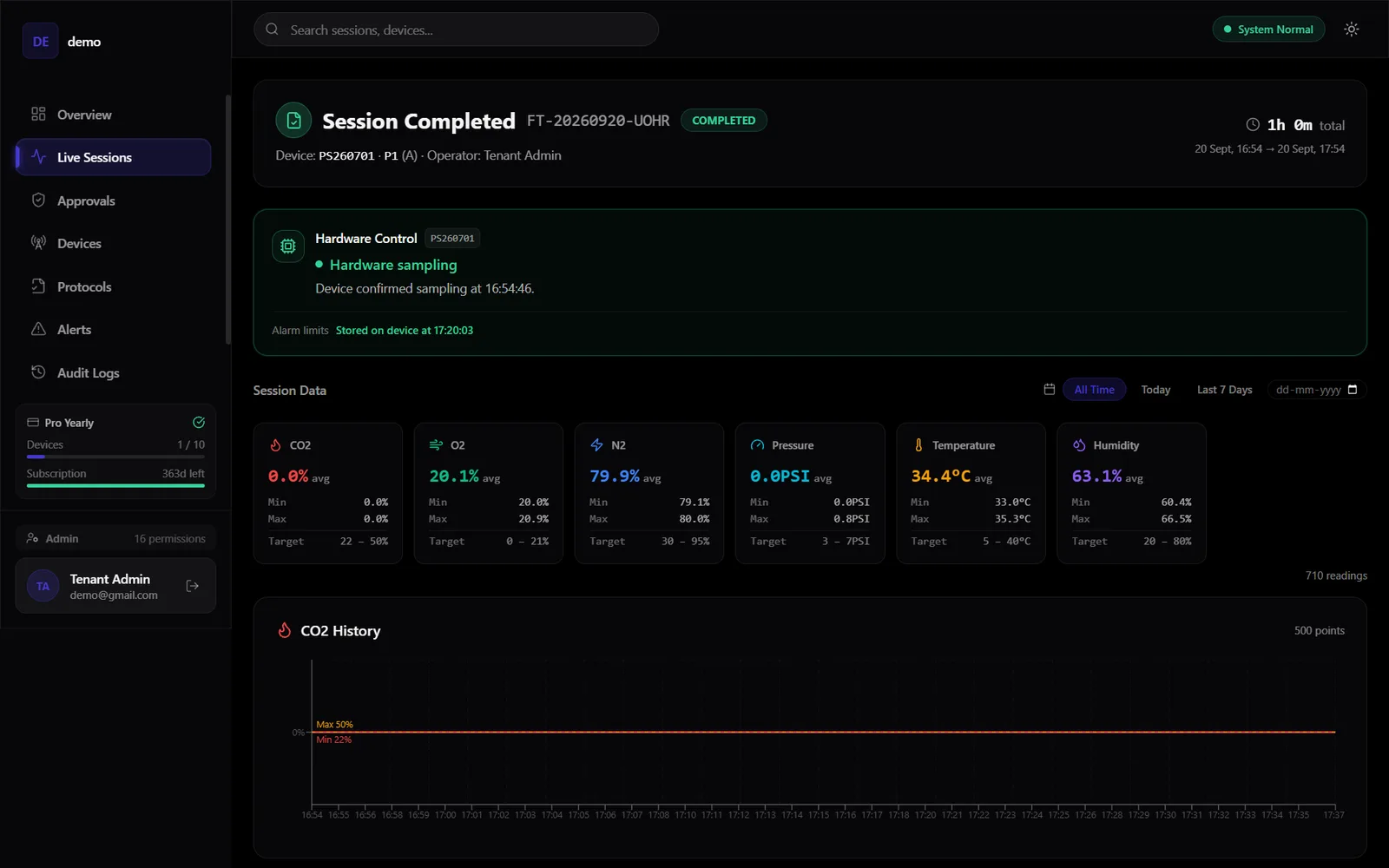Click the PS260701 device tag
1389x868 pixels.
point(452,239)
